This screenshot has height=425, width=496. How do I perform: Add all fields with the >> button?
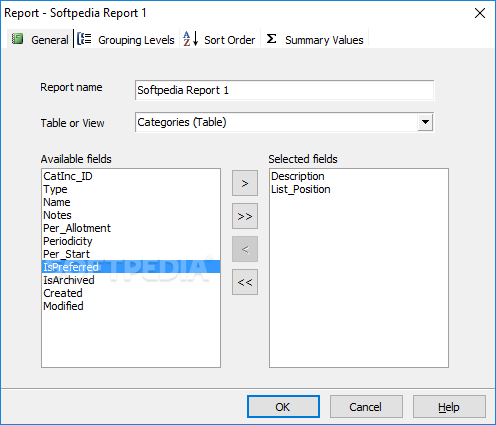click(245, 216)
